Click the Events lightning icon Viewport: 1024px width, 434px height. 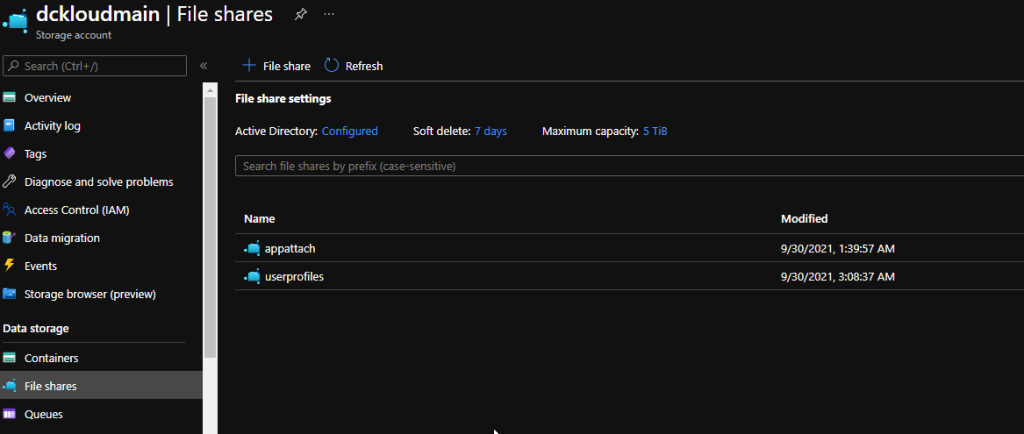pos(8,266)
